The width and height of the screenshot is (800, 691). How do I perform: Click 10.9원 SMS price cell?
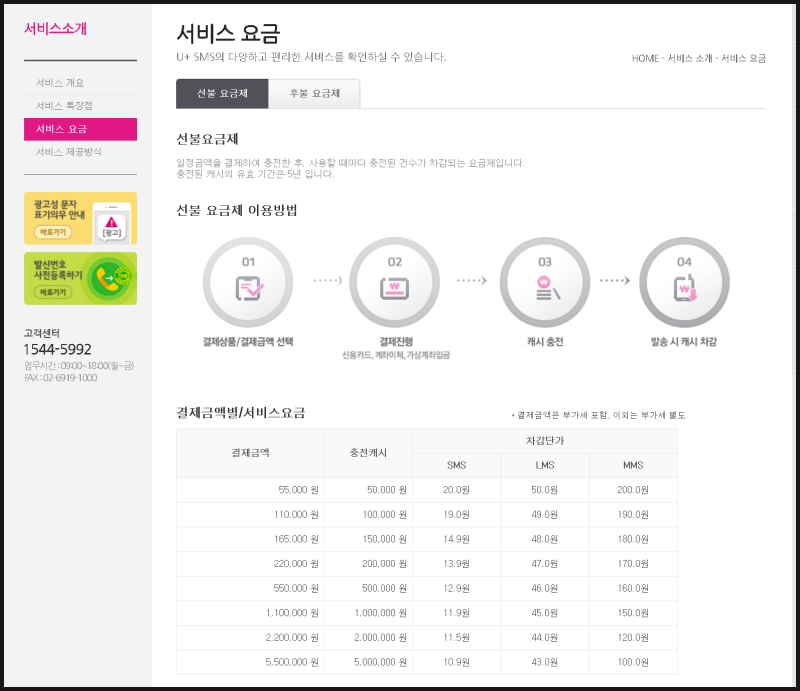click(x=457, y=662)
